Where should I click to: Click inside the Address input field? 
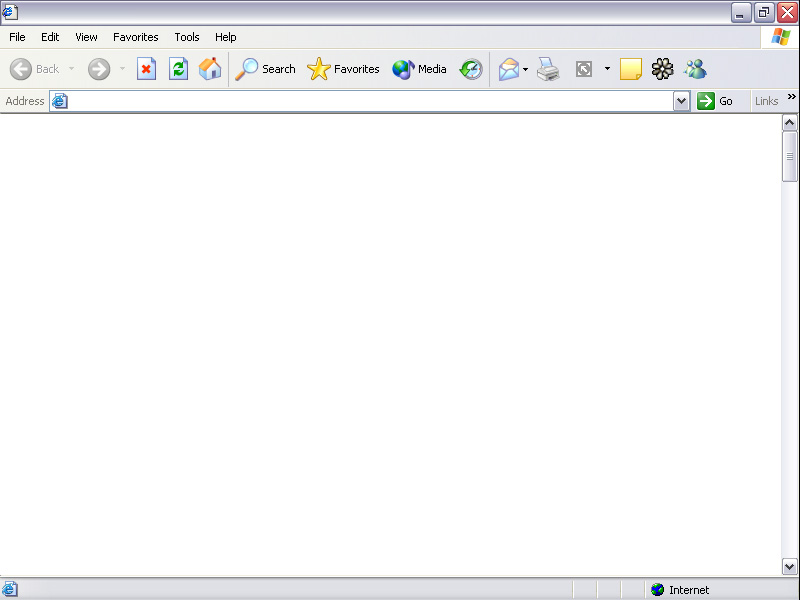pos(370,101)
